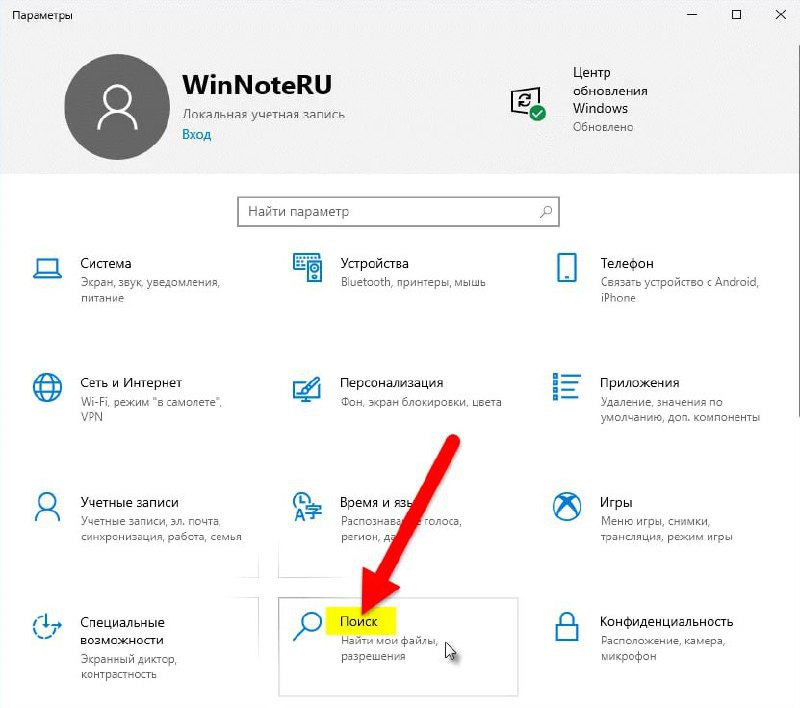Image resolution: width=800 pixels, height=708 pixels.
Task: Click the "Вход" sign-in link
Action: tap(196, 134)
